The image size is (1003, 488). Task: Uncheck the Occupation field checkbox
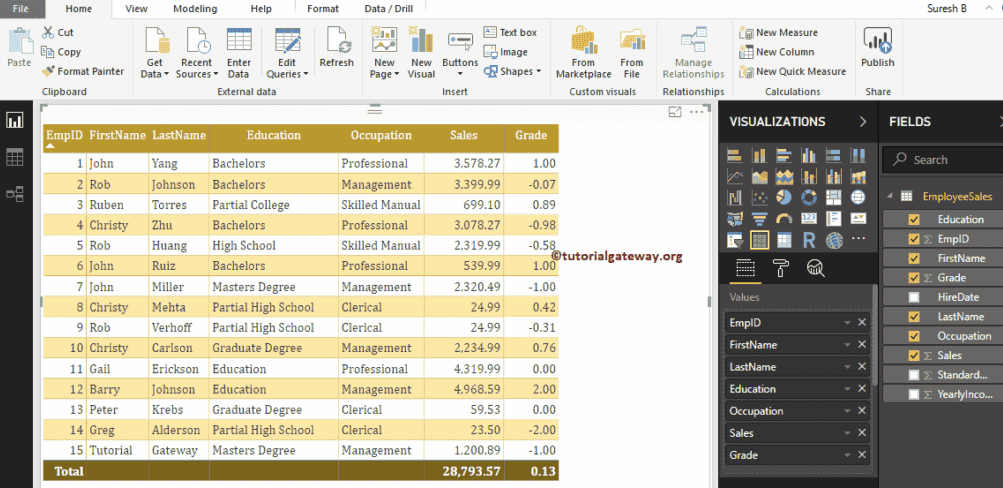point(914,336)
